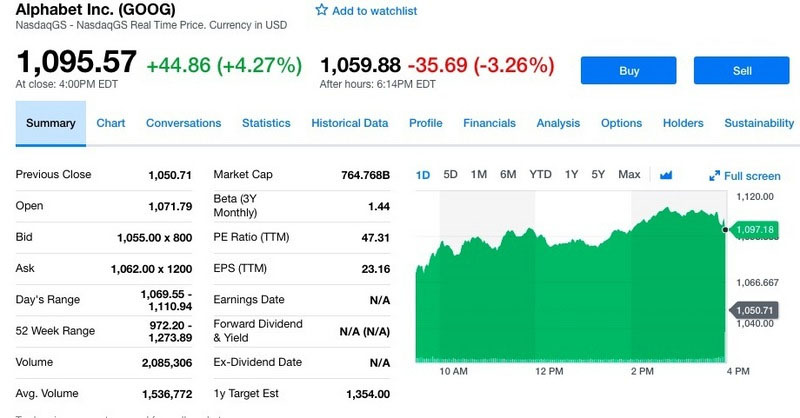Select the Financials tab
This screenshot has height=418, width=800.
[x=489, y=123]
